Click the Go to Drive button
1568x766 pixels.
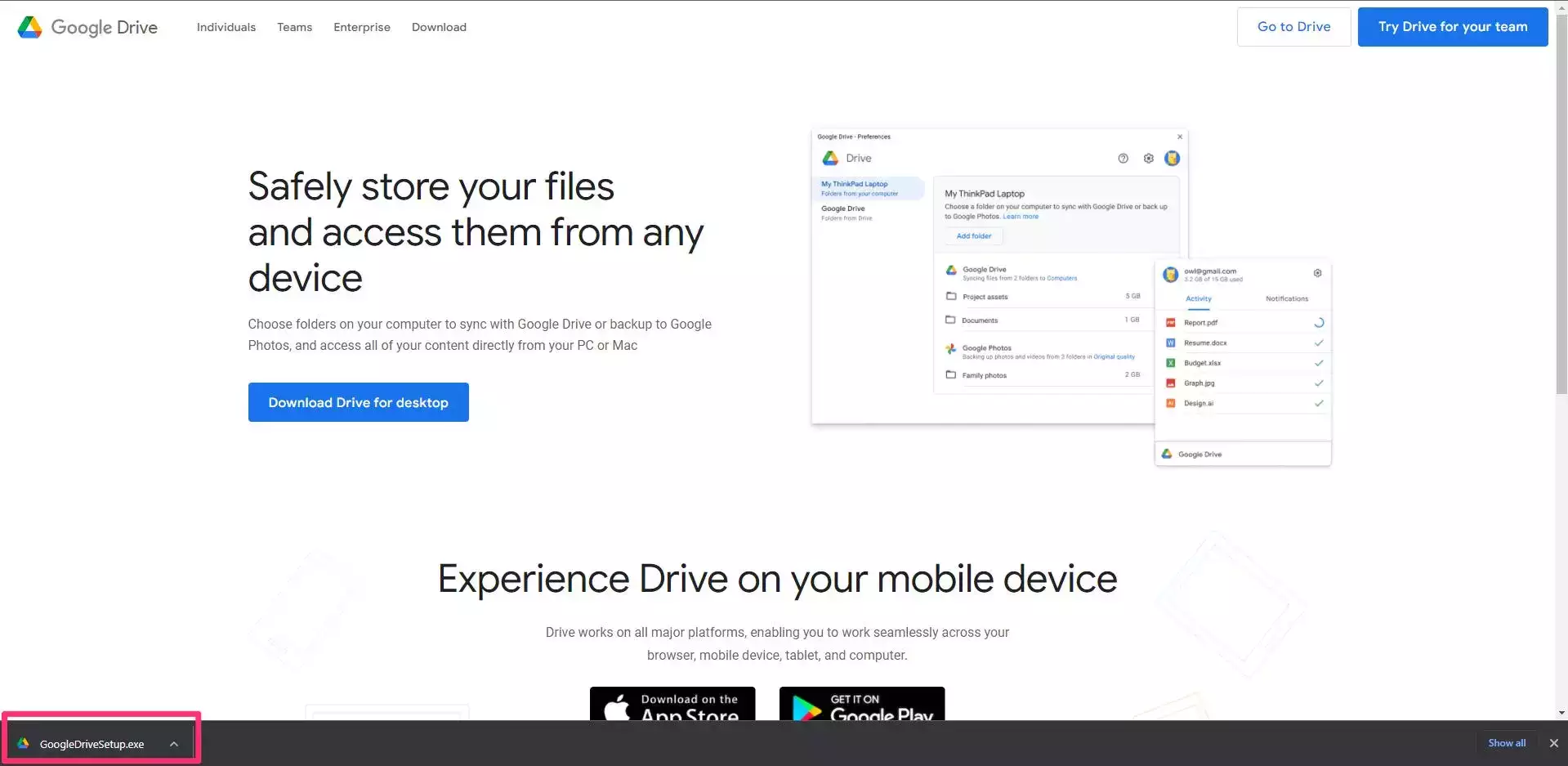1293,27
